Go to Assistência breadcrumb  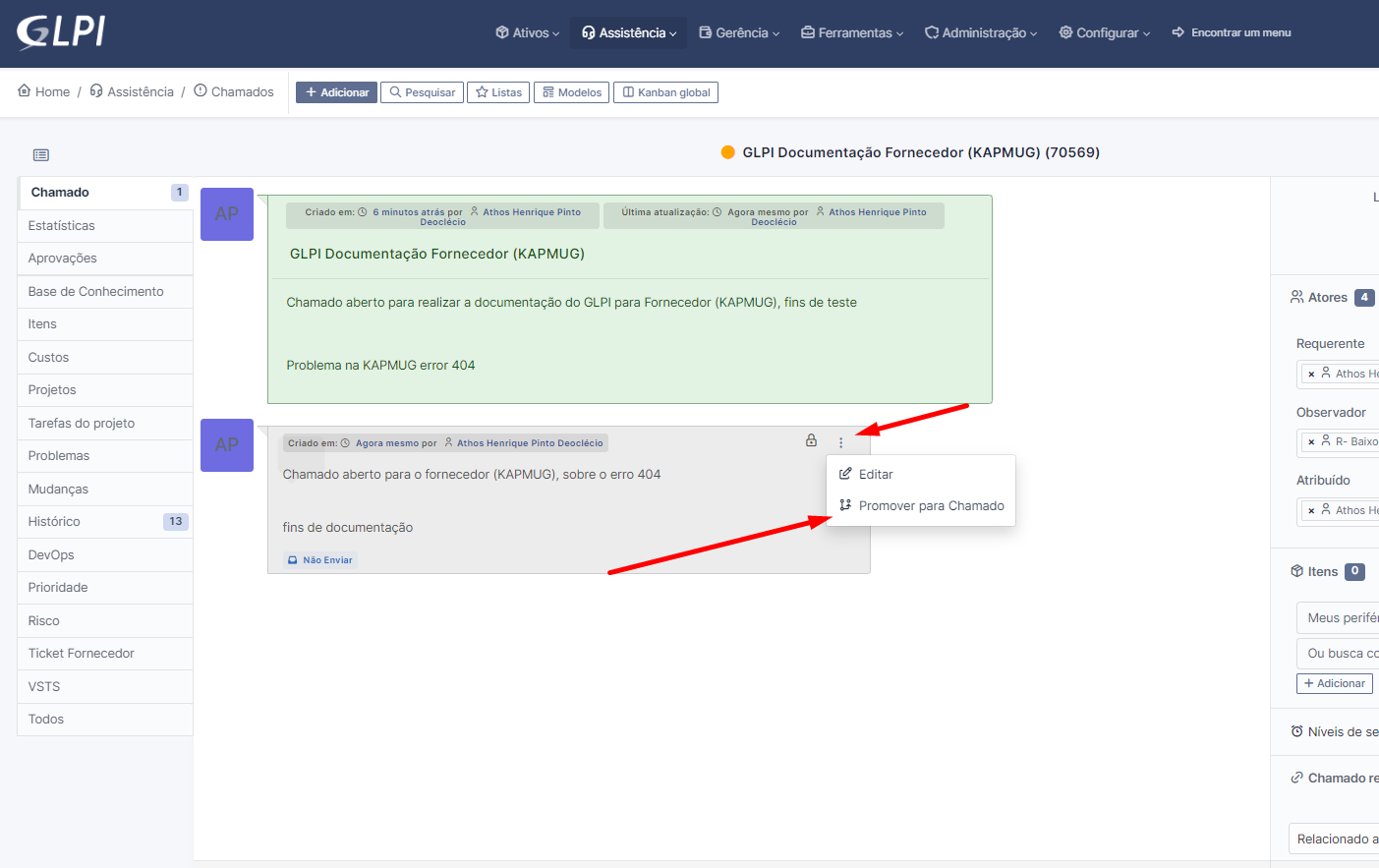click(x=132, y=91)
